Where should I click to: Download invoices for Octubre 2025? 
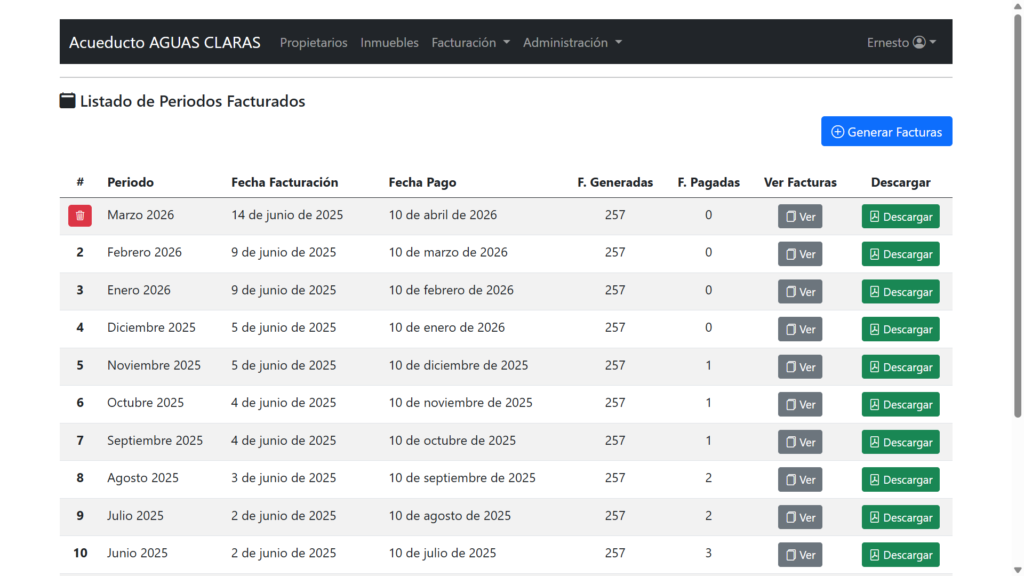[x=900, y=405]
